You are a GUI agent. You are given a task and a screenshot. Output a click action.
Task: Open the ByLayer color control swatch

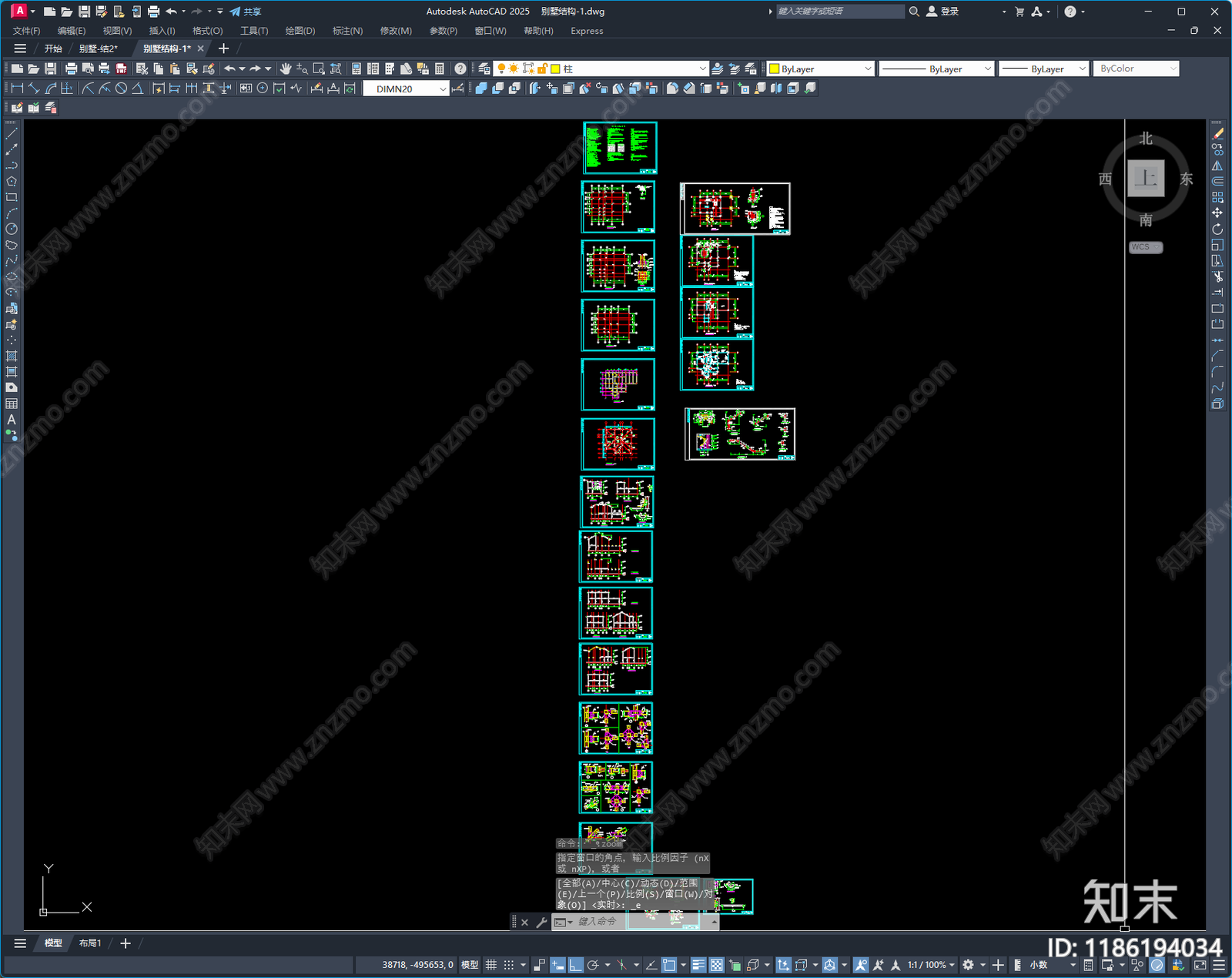(821, 69)
